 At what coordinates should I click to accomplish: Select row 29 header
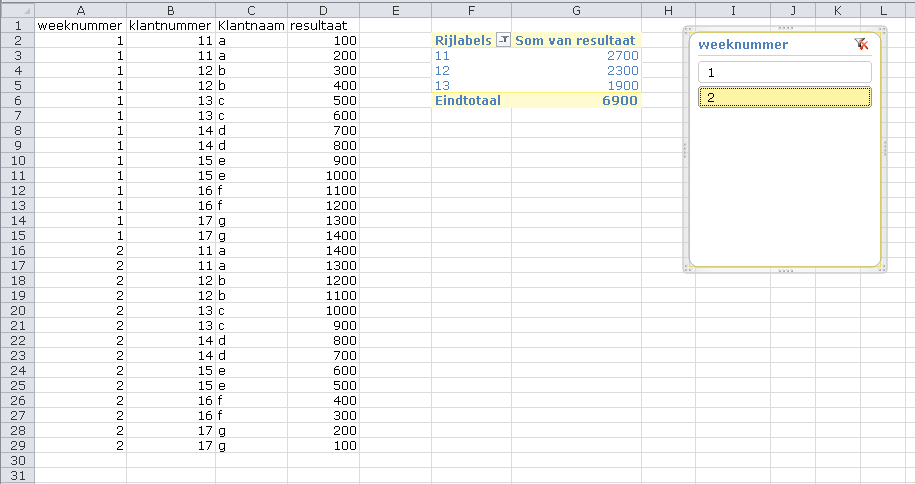tap(18, 445)
